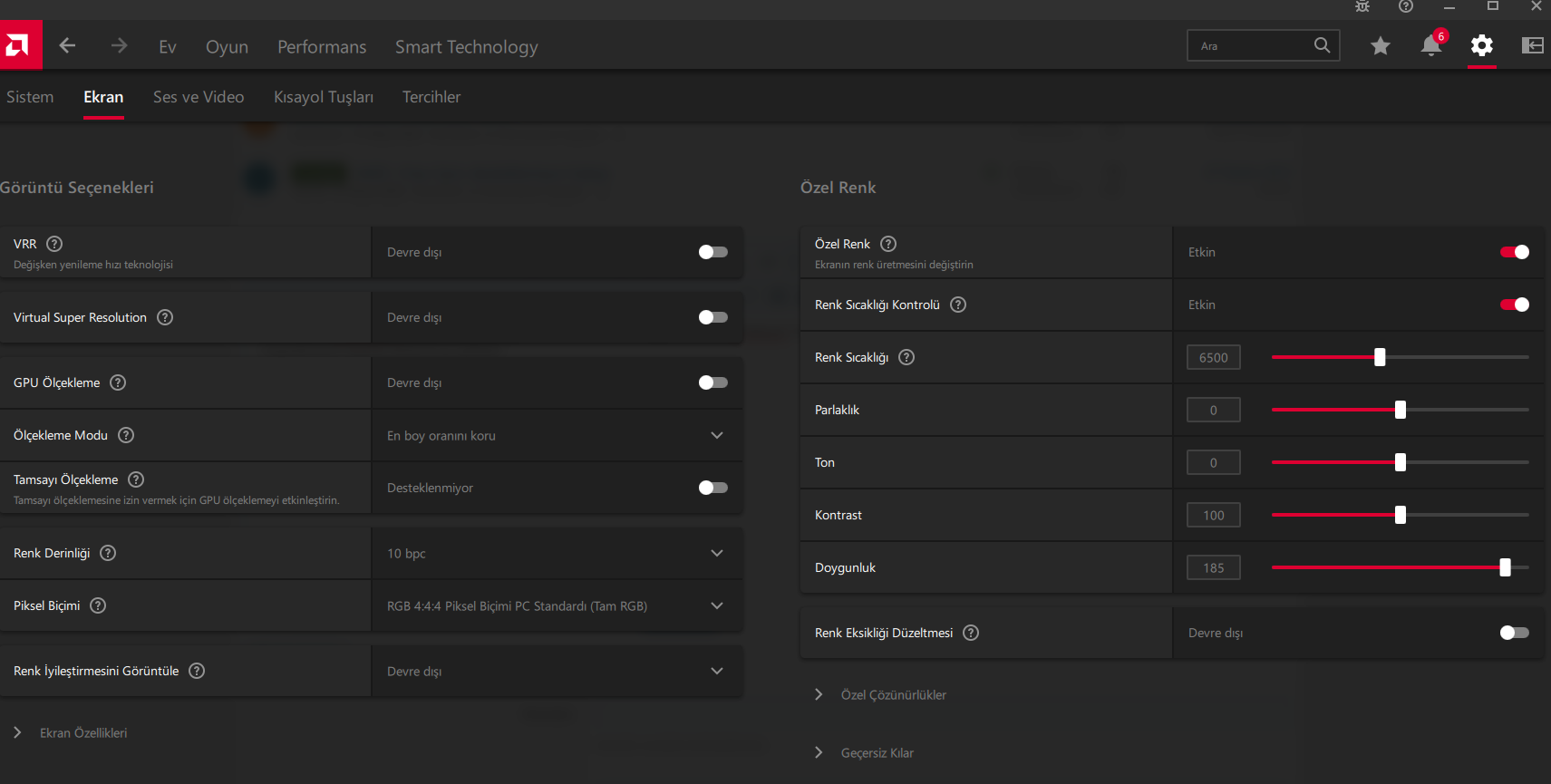1551x784 pixels.
Task: Open the settings gear icon
Action: click(x=1481, y=45)
